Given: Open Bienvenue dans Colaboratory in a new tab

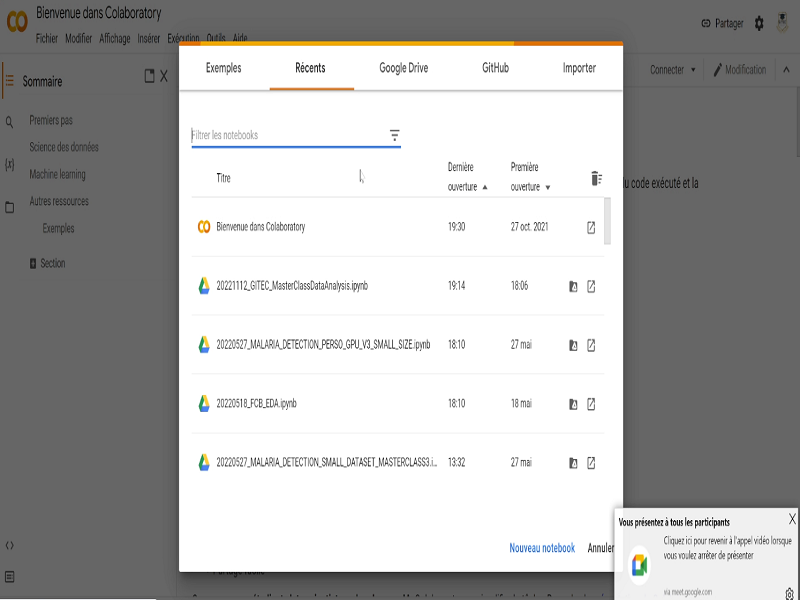Looking at the screenshot, I should 591,228.
